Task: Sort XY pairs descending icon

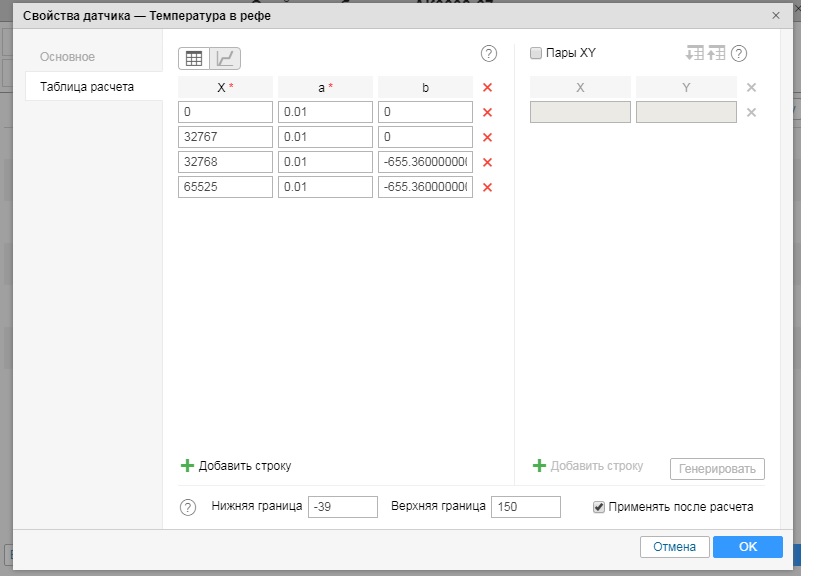Action: [694, 54]
